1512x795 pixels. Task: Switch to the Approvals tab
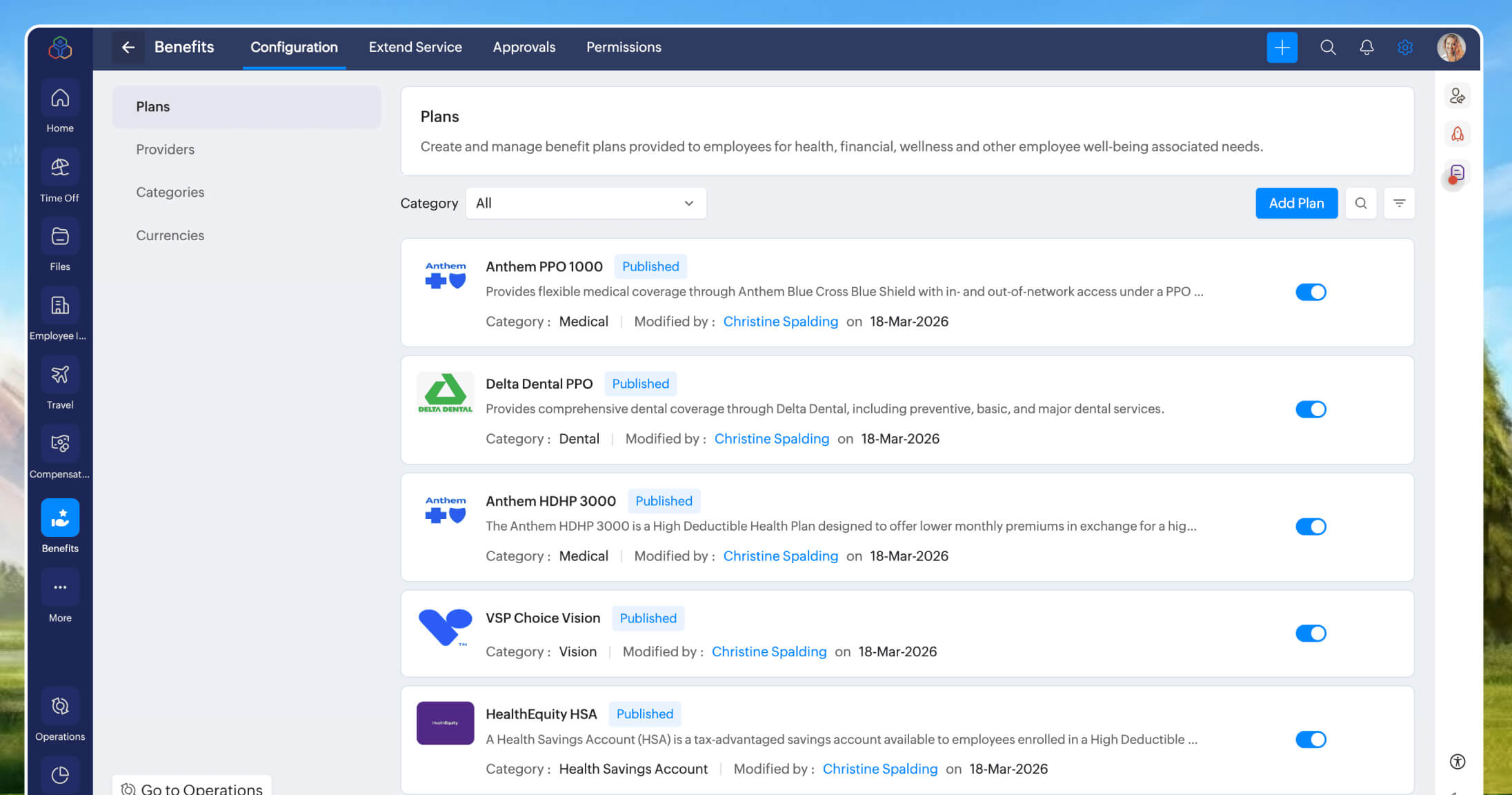click(x=524, y=47)
